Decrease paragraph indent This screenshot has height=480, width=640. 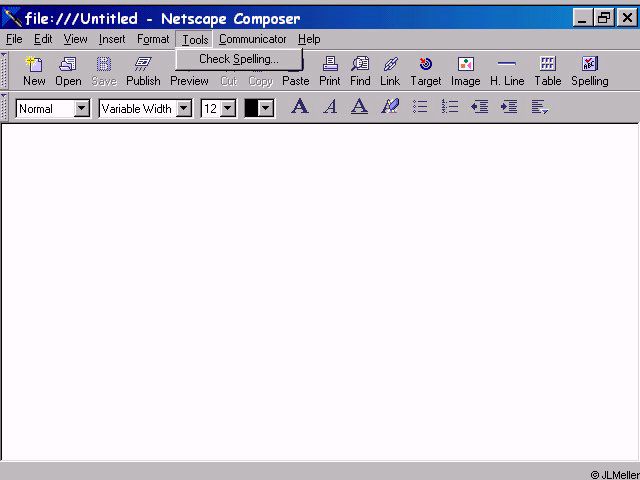[480, 107]
